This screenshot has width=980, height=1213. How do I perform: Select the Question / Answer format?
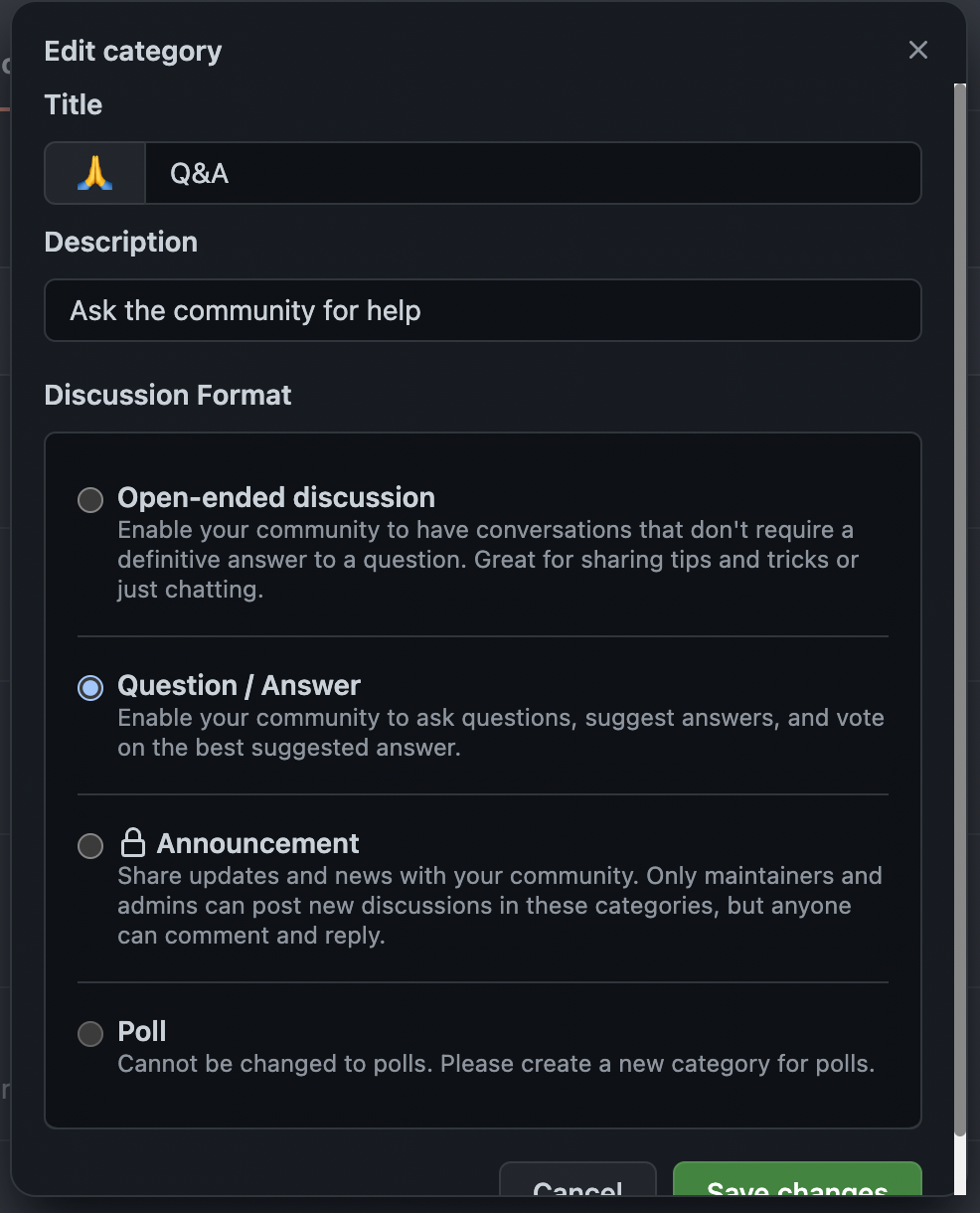tap(89, 687)
